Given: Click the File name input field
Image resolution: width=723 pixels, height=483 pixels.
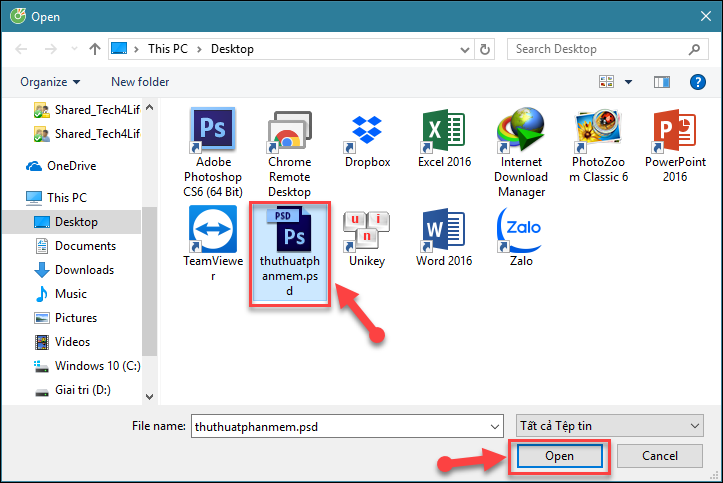Looking at the screenshot, I should tap(340, 426).
